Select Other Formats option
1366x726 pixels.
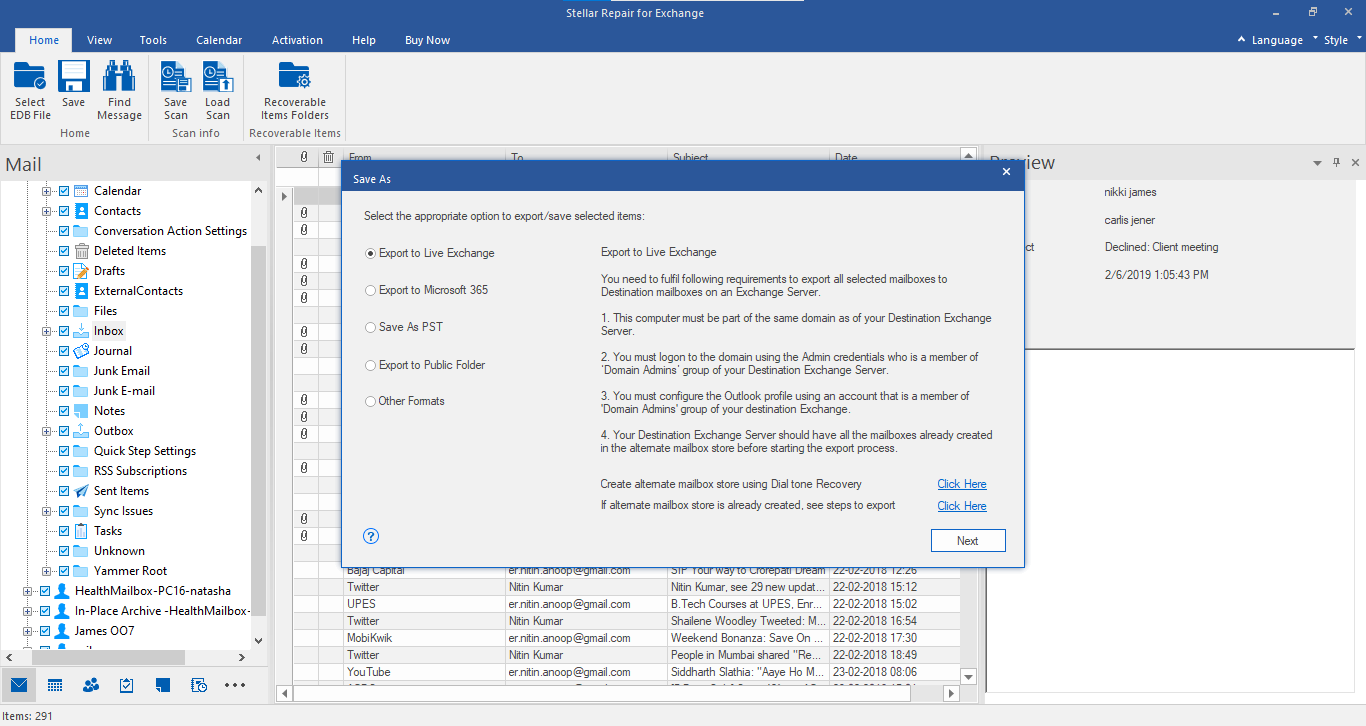click(x=405, y=401)
